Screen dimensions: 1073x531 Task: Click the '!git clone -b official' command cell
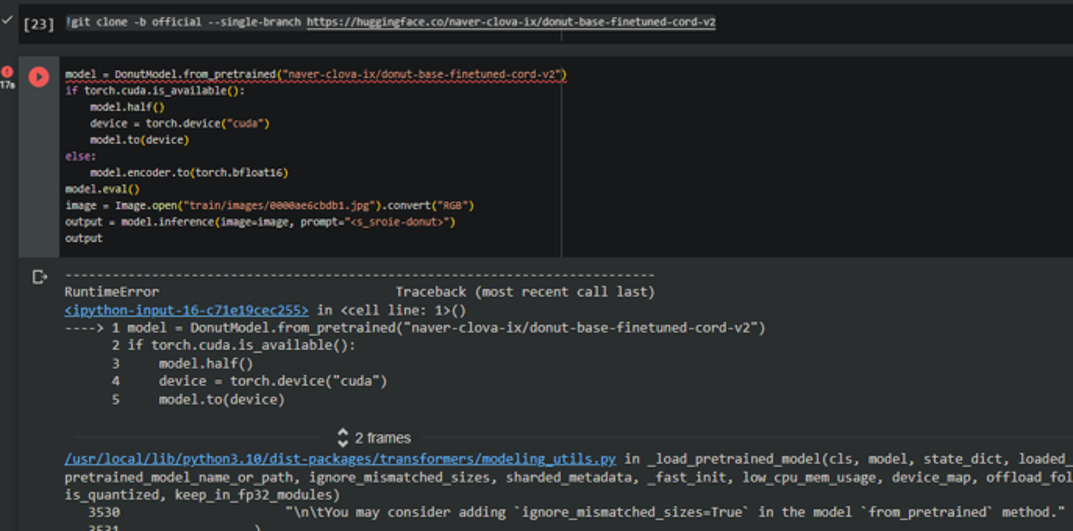(391, 22)
